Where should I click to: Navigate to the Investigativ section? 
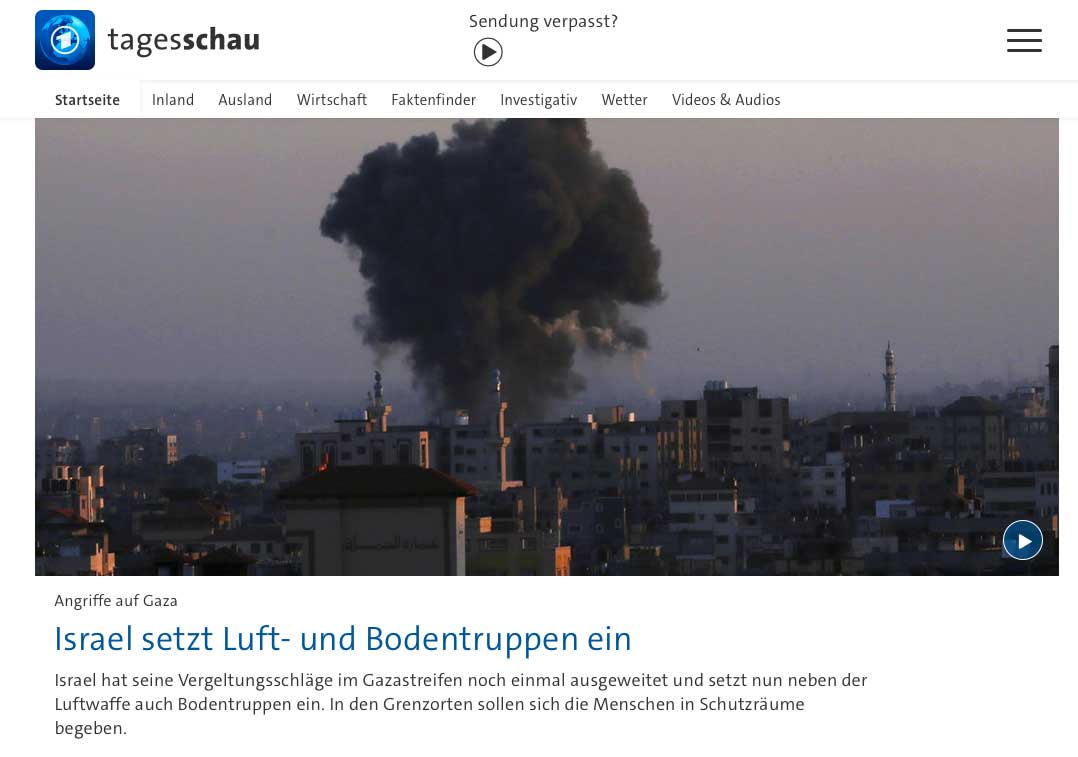pos(538,100)
